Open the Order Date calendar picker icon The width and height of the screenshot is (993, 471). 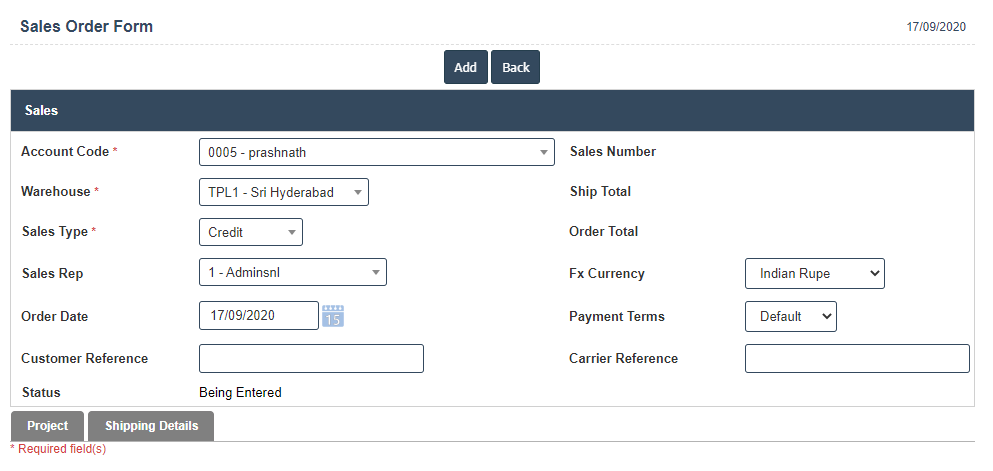[333, 316]
